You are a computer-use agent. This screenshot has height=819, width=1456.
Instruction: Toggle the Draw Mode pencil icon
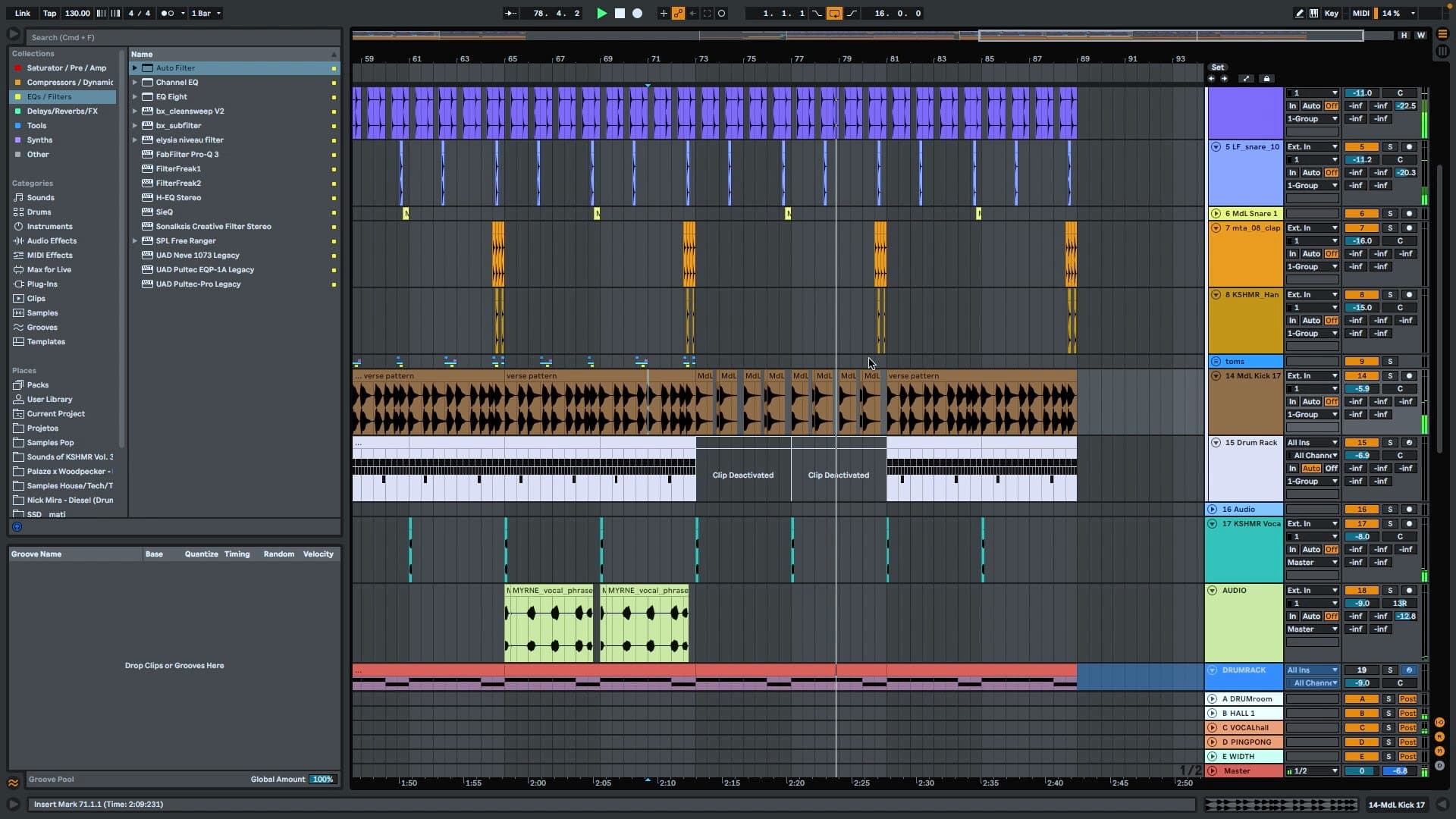[1299, 13]
